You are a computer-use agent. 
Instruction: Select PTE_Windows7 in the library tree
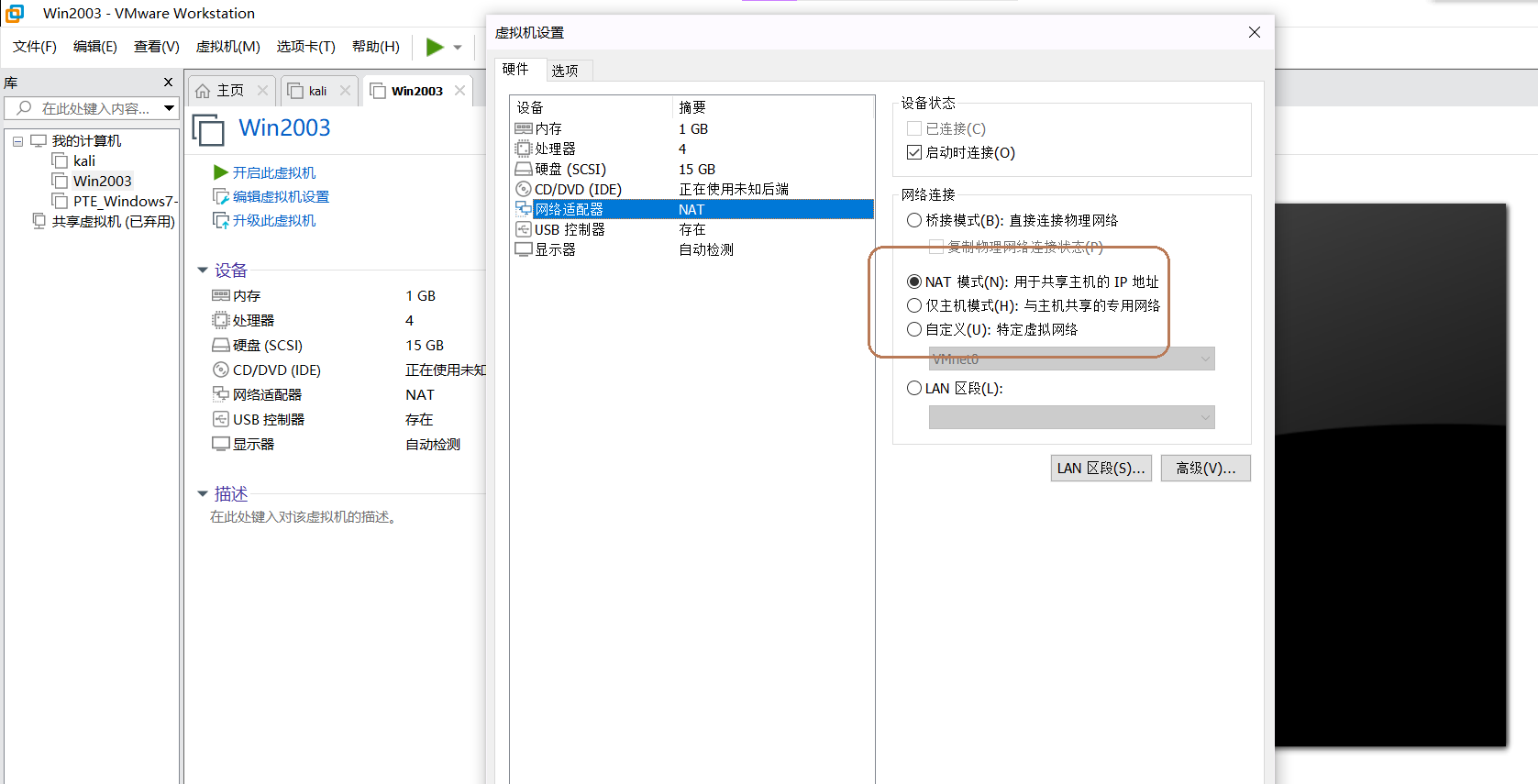coord(126,202)
